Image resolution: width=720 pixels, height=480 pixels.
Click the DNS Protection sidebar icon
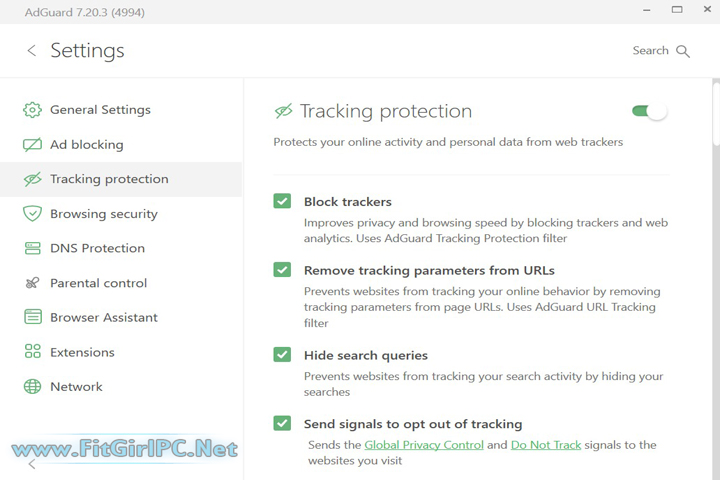(33, 248)
